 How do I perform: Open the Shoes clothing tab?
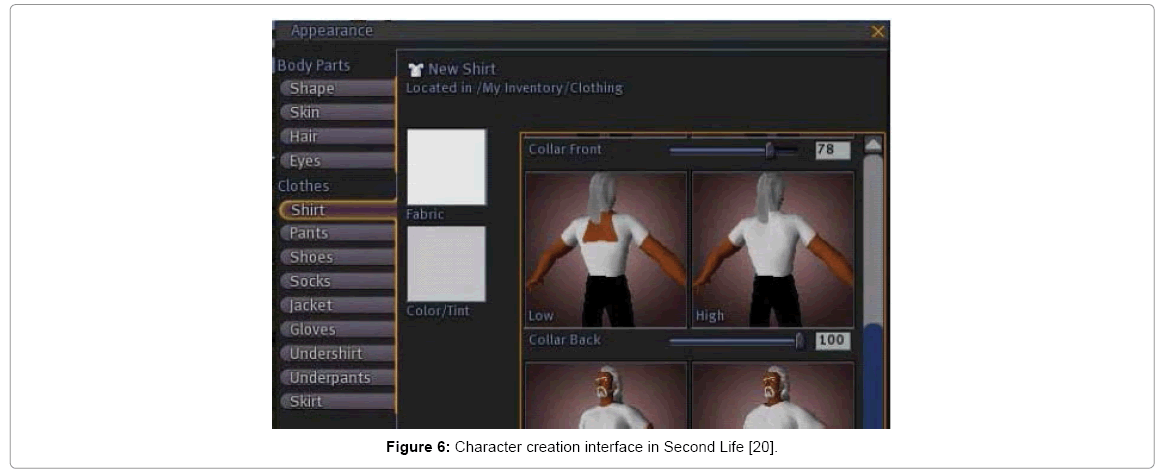tap(336, 257)
